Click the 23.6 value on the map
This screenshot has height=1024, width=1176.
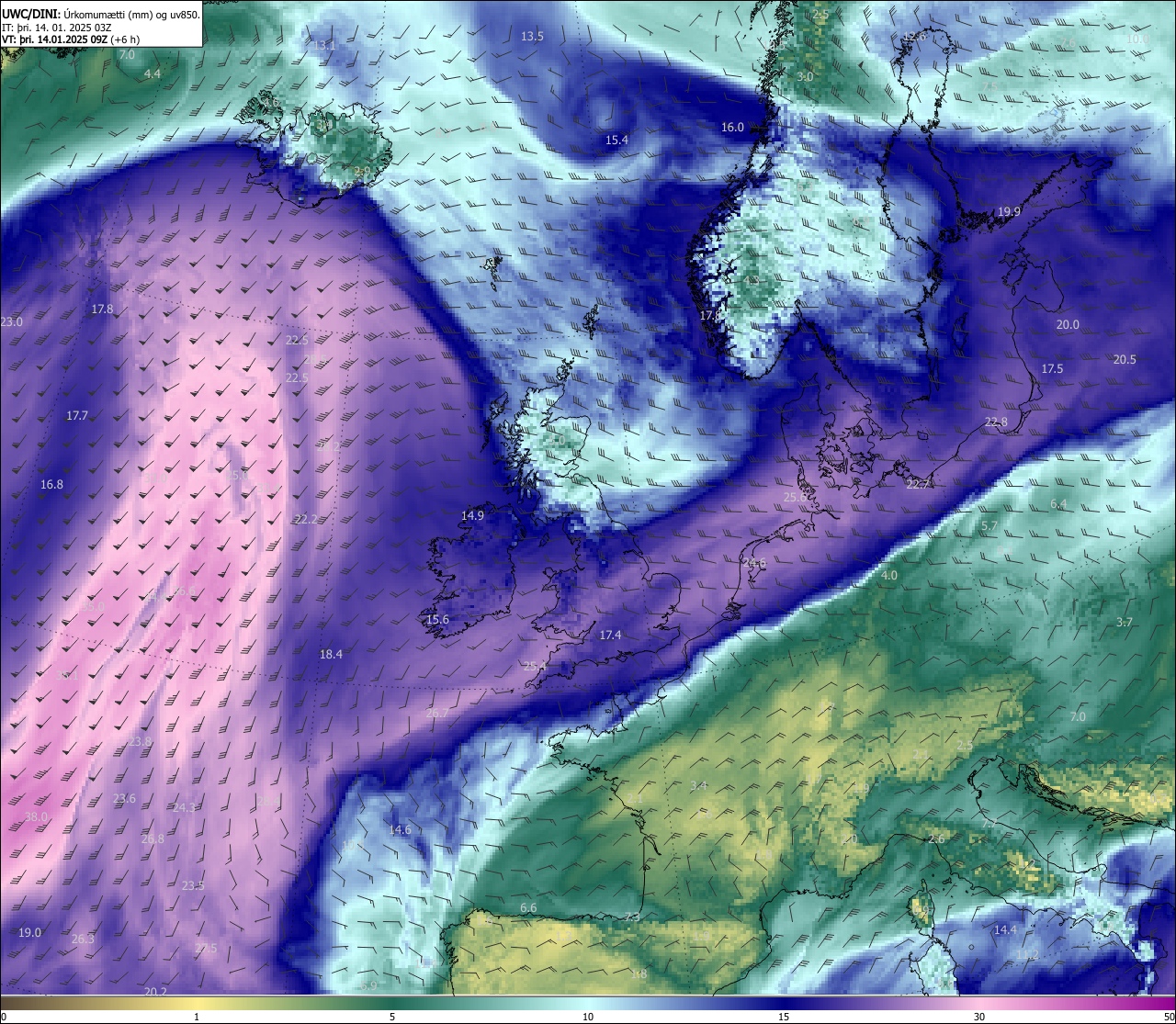(124, 799)
